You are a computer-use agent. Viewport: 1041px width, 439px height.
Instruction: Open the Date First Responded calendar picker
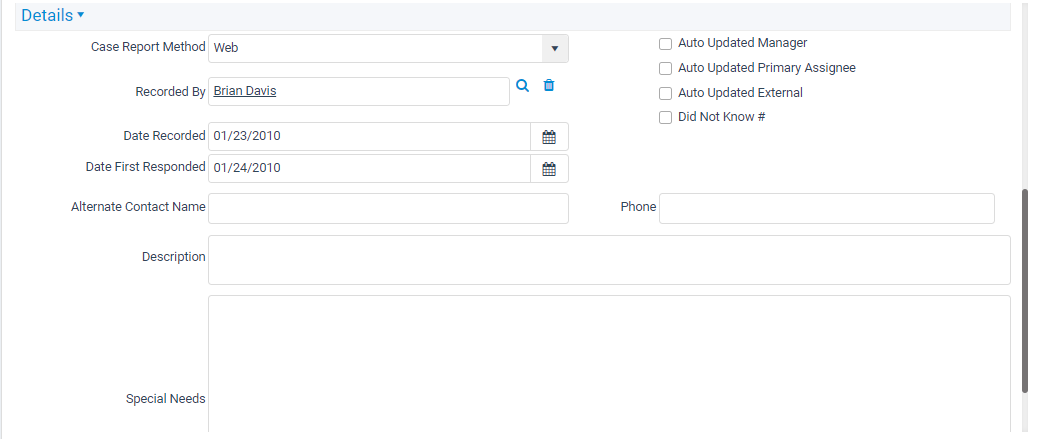click(x=549, y=169)
